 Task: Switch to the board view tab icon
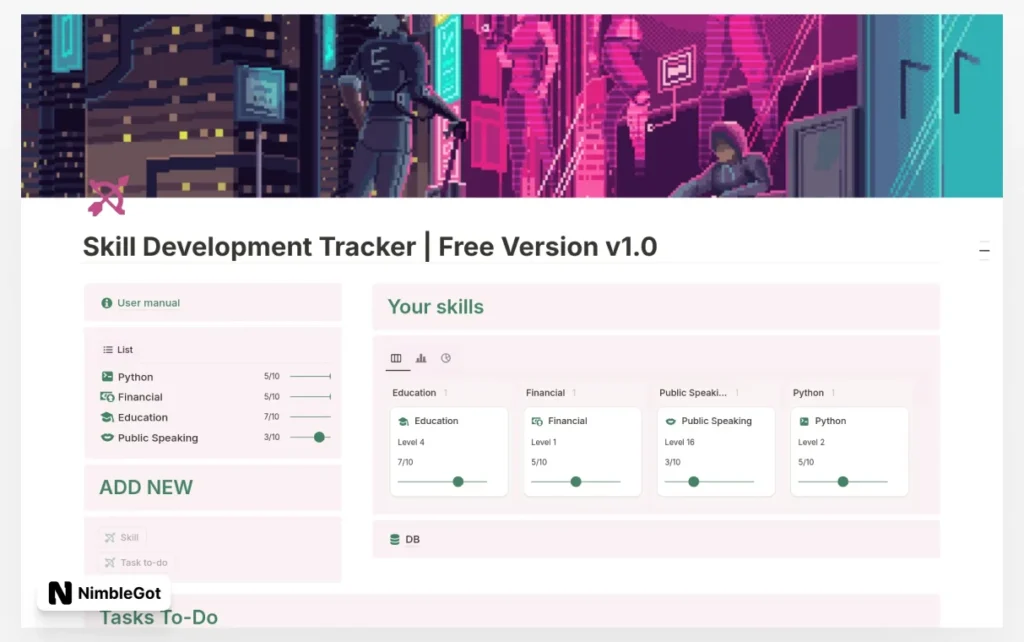click(x=396, y=358)
